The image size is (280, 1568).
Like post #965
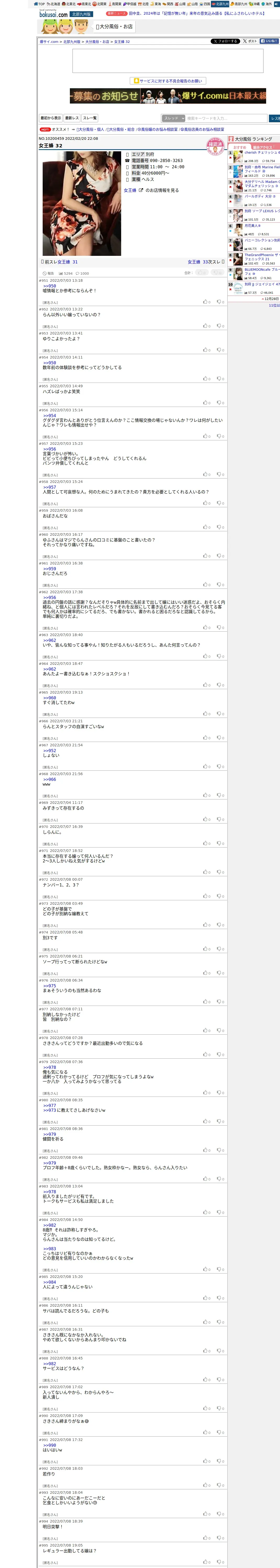pyautogui.click(x=207, y=714)
